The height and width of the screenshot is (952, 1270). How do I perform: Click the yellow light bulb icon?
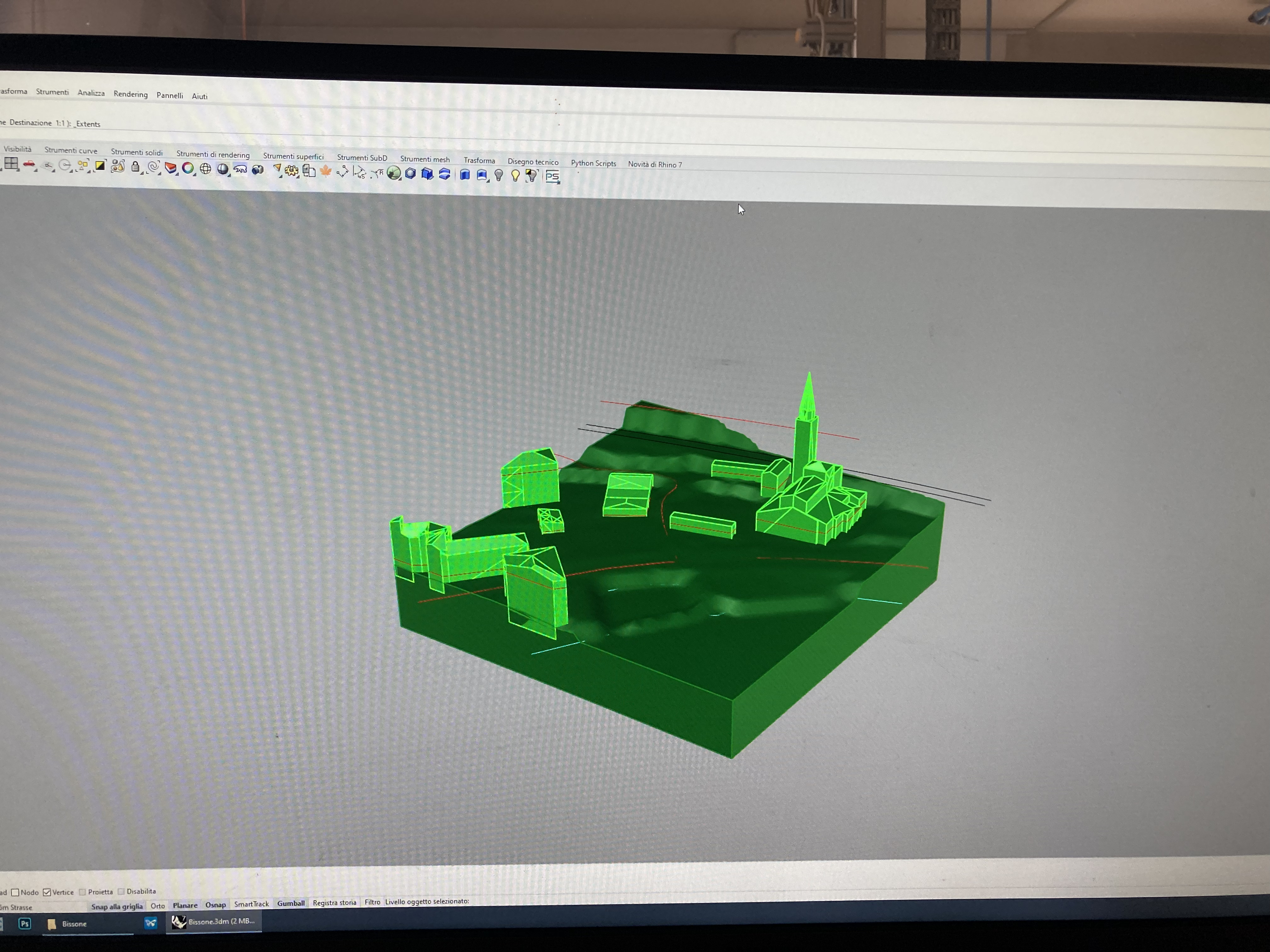tap(515, 175)
